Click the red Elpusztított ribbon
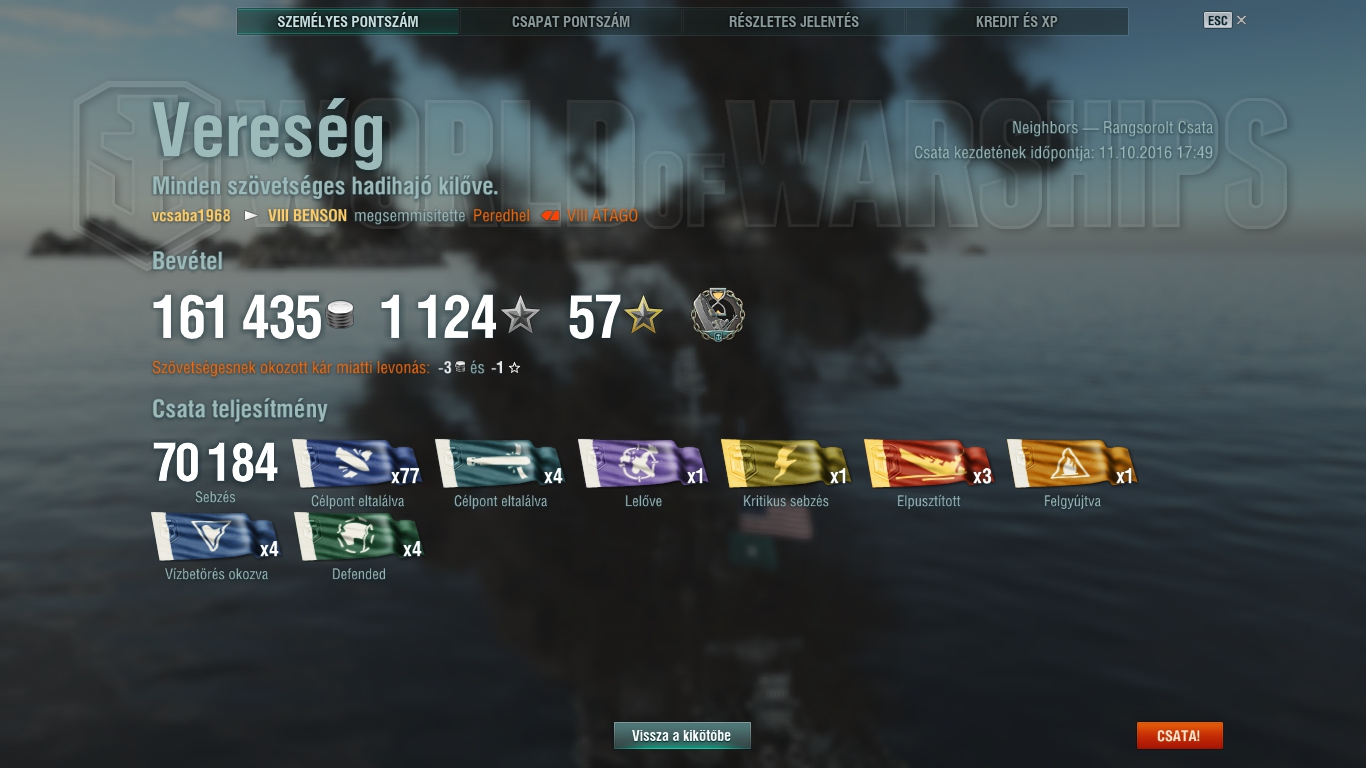Image resolution: width=1366 pixels, height=768 pixels. point(929,464)
